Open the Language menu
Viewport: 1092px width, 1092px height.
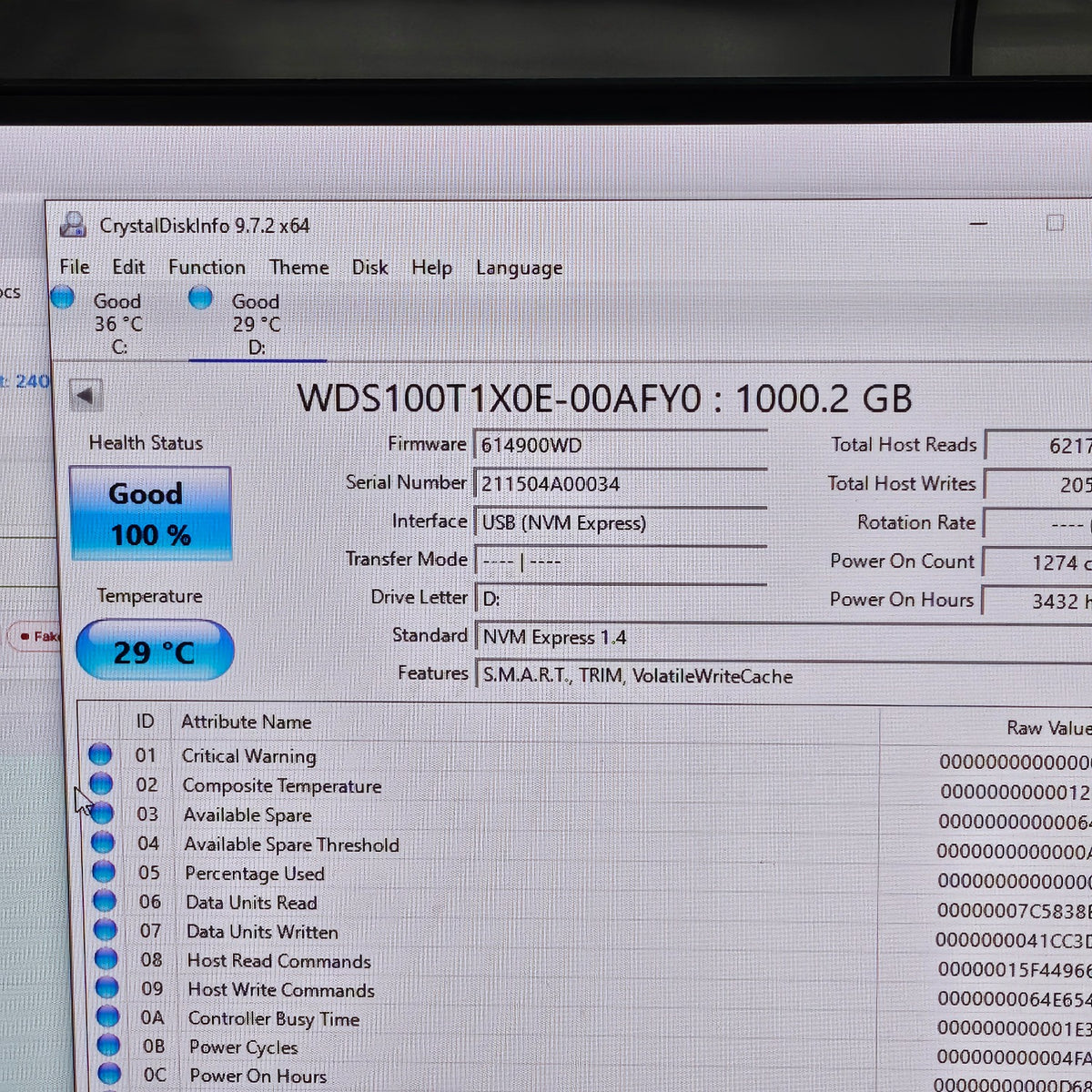(x=519, y=268)
